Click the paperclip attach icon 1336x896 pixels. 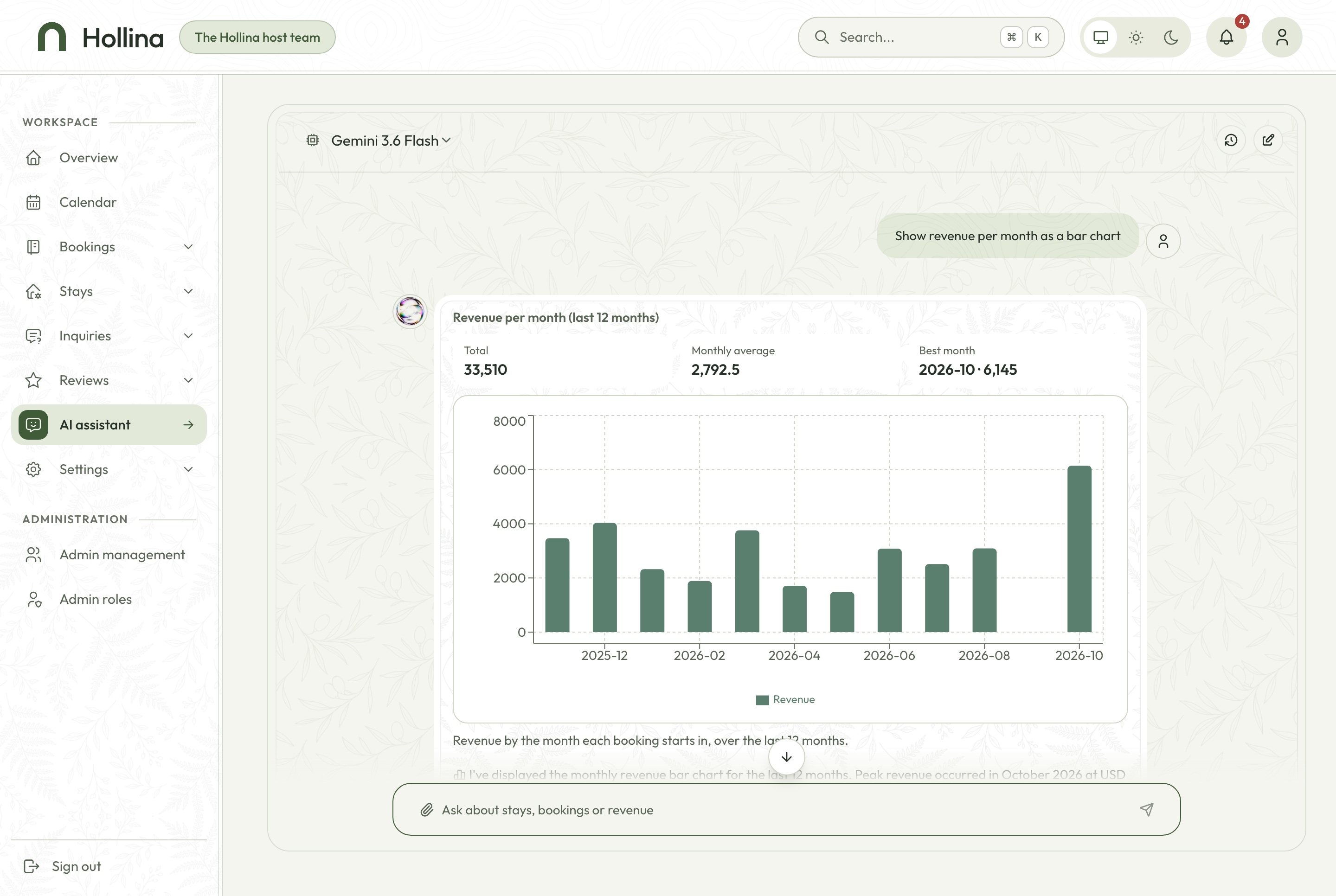coord(427,810)
